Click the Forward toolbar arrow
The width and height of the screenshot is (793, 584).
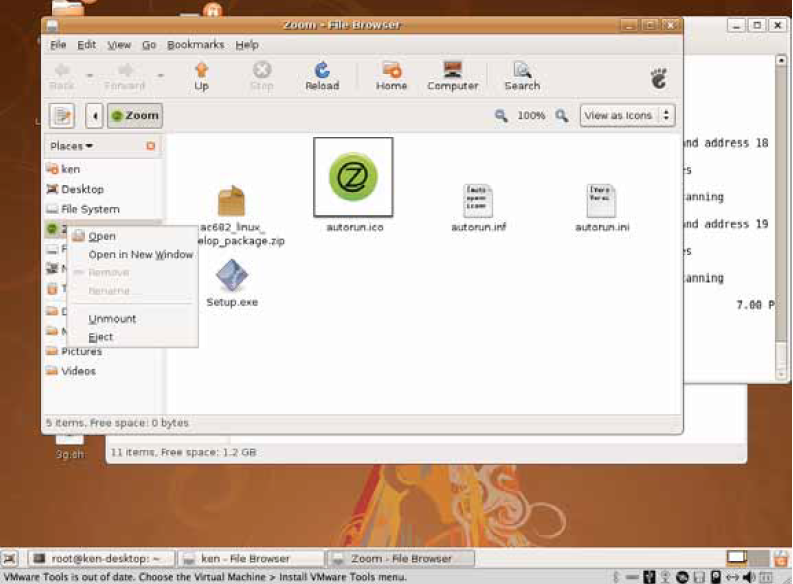[125, 70]
